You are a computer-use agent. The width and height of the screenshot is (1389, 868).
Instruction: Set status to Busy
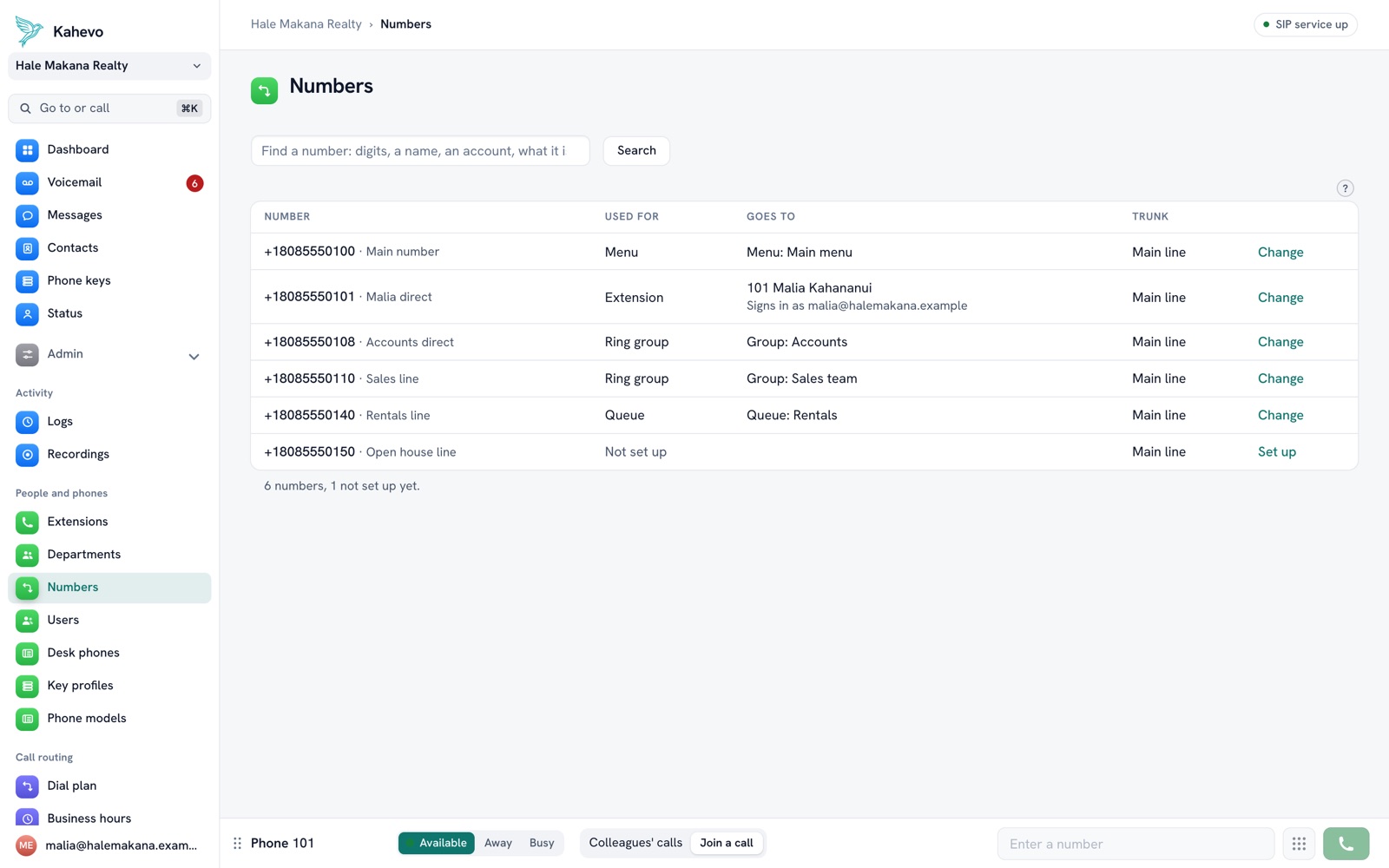[x=542, y=843]
